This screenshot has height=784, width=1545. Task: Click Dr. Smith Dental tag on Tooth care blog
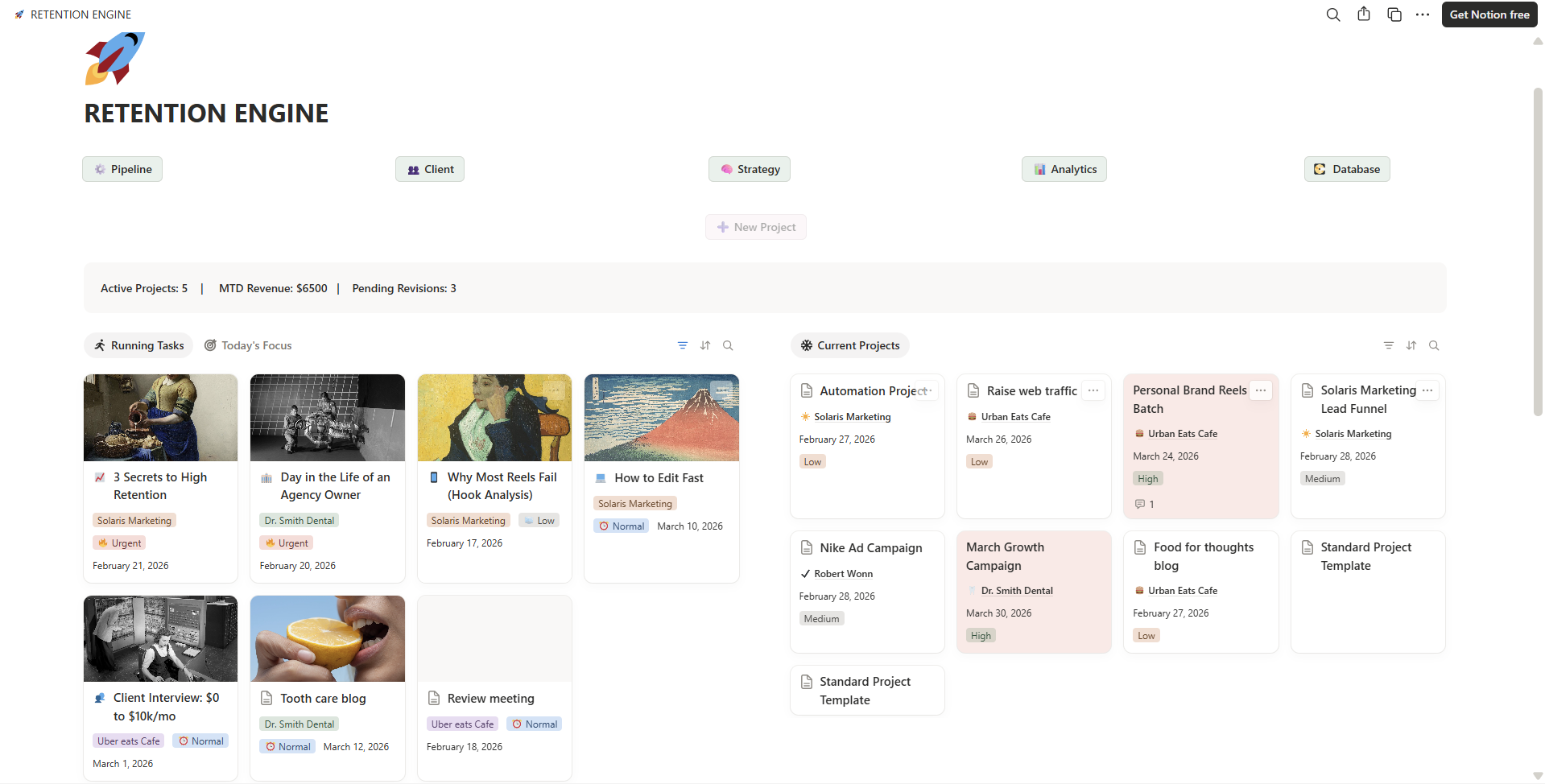pyautogui.click(x=299, y=724)
